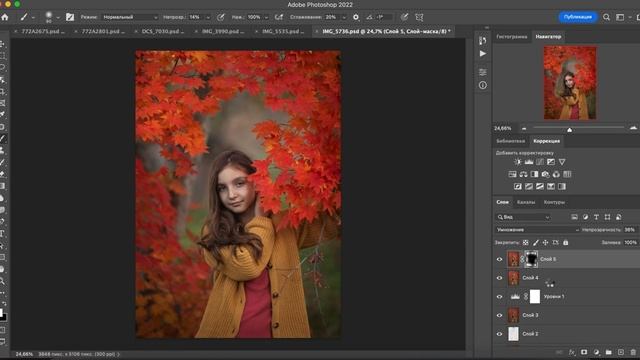
Task: Hide the Слой 5 layer
Action: pos(499,259)
